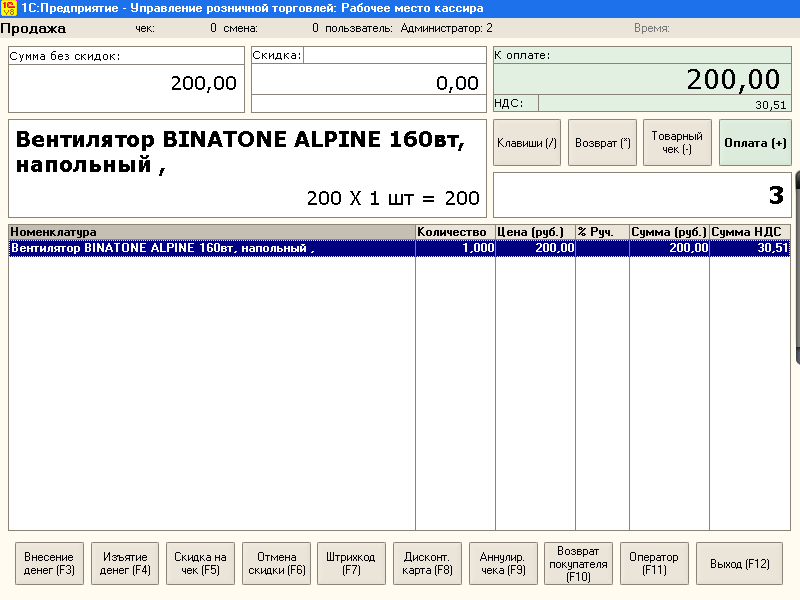Click Выход (F12) button
The height and width of the screenshot is (600, 800).
point(739,563)
